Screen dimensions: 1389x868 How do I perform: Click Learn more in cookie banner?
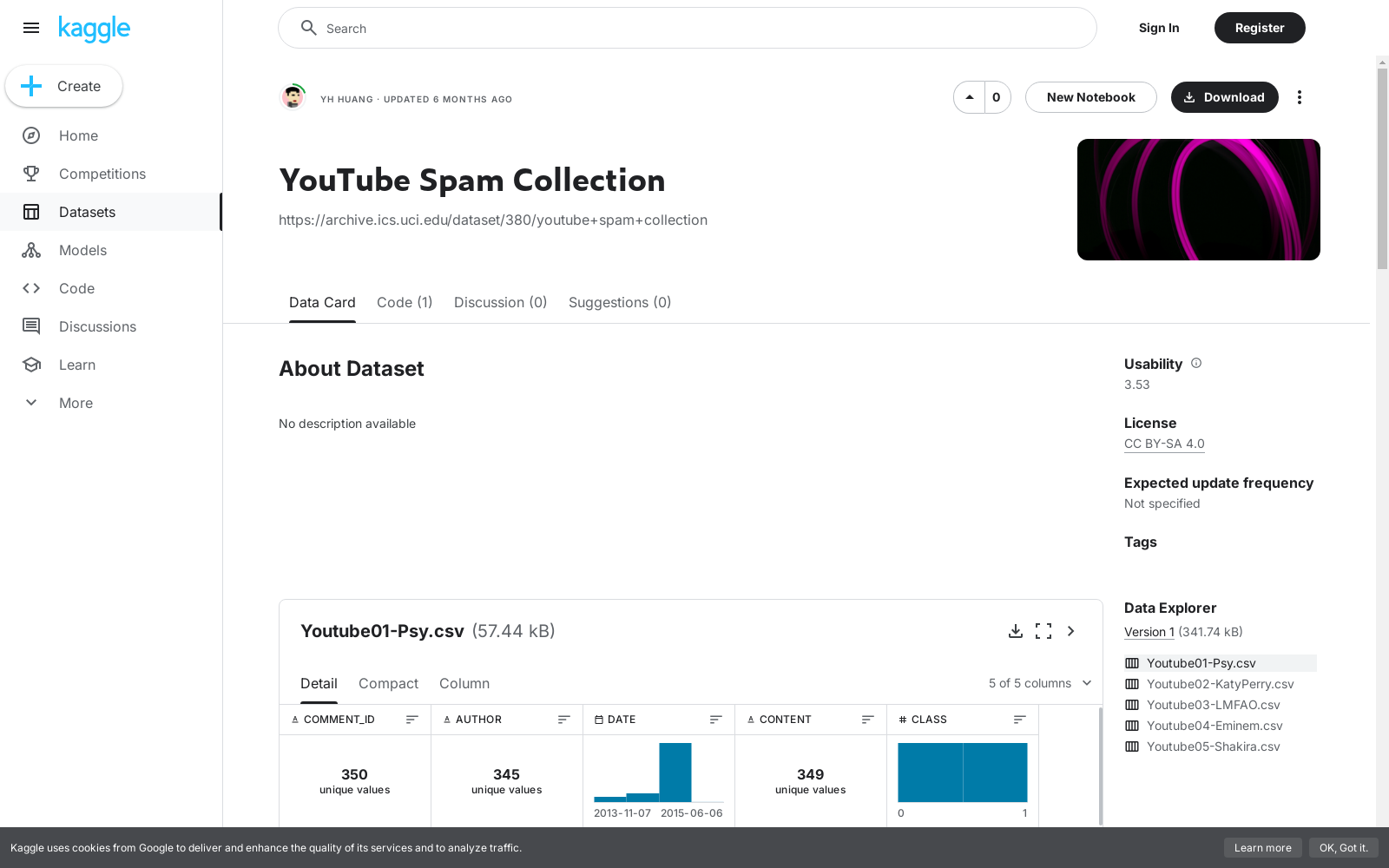pos(1263,848)
